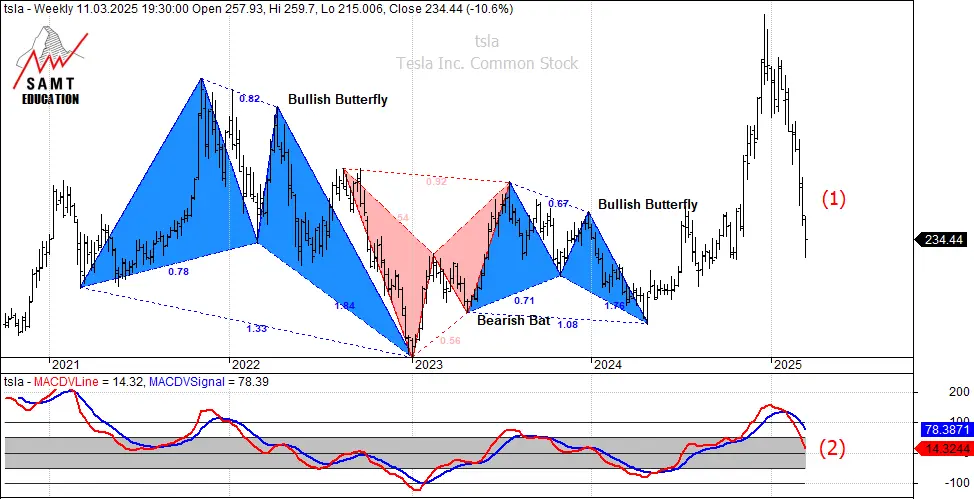The height and width of the screenshot is (499, 974).
Task: Click the 1.08 ratio label
Action: (x=568, y=324)
